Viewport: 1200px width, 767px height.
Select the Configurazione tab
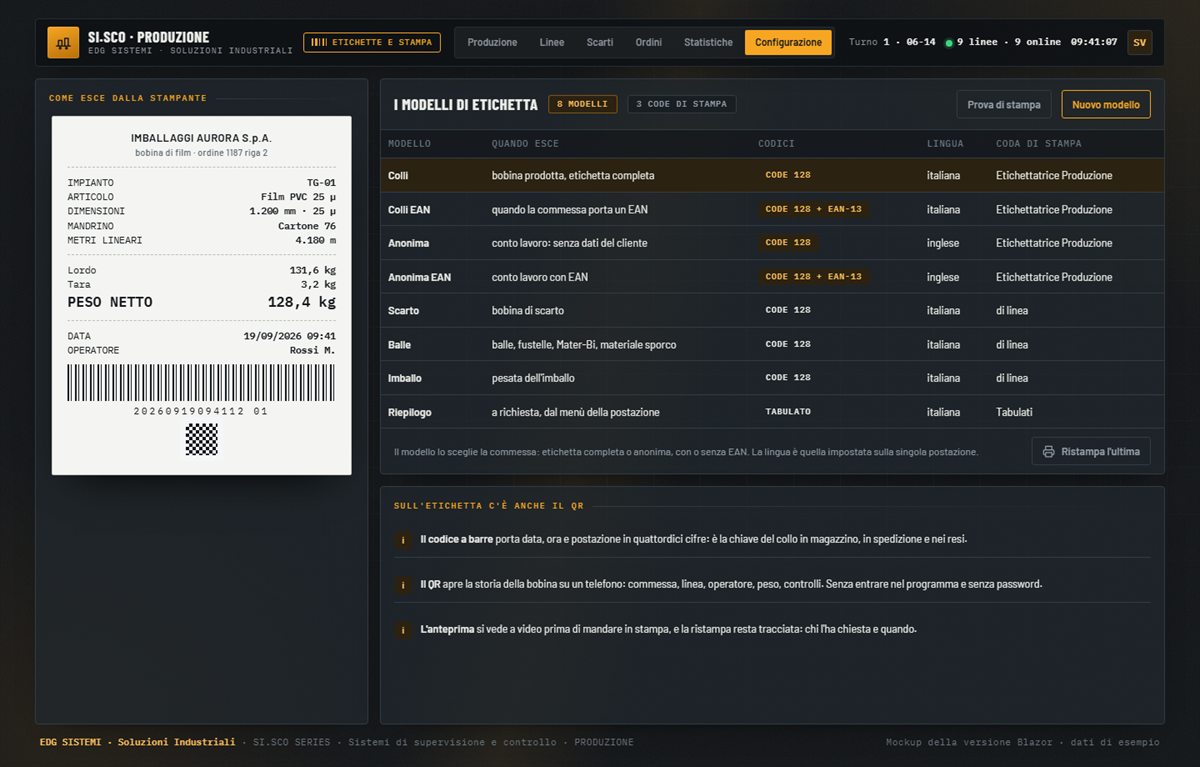[x=788, y=42]
